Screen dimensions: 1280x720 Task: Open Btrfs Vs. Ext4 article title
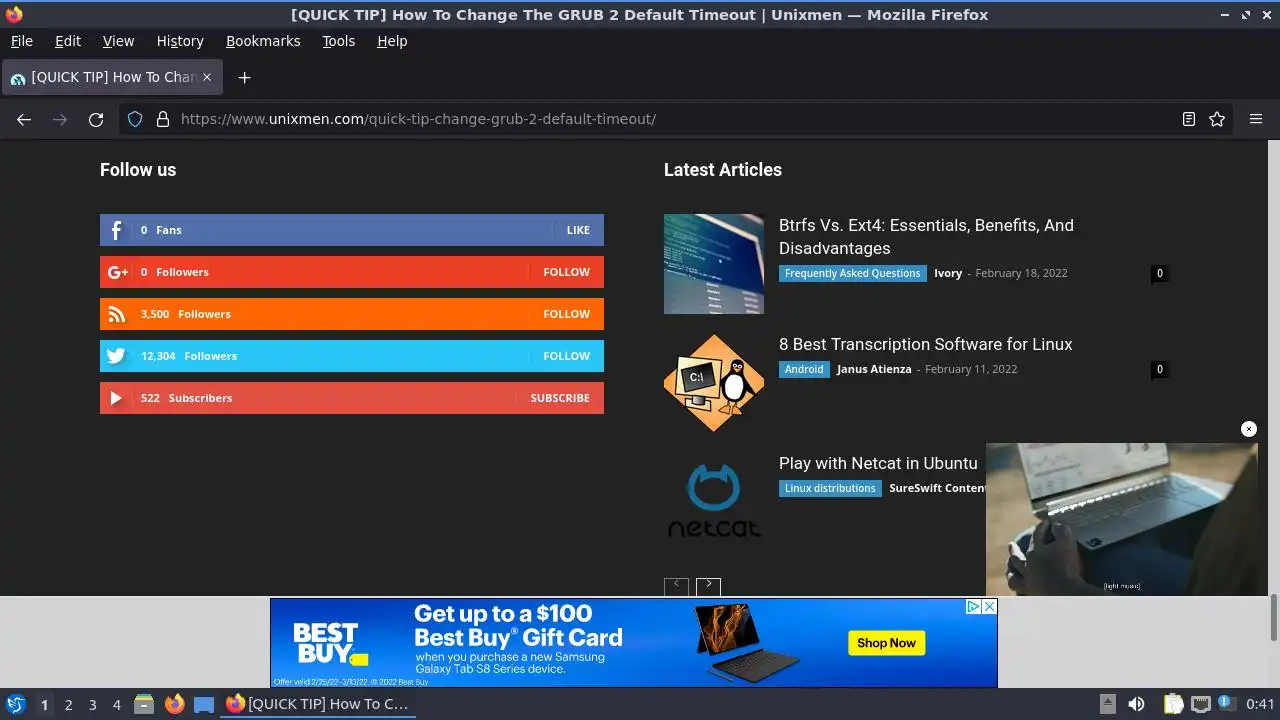coord(926,237)
